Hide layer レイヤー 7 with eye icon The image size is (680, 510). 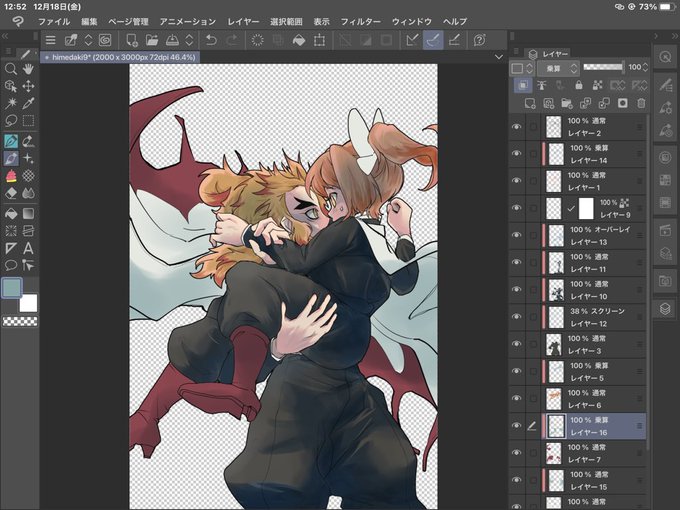click(x=516, y=453)
